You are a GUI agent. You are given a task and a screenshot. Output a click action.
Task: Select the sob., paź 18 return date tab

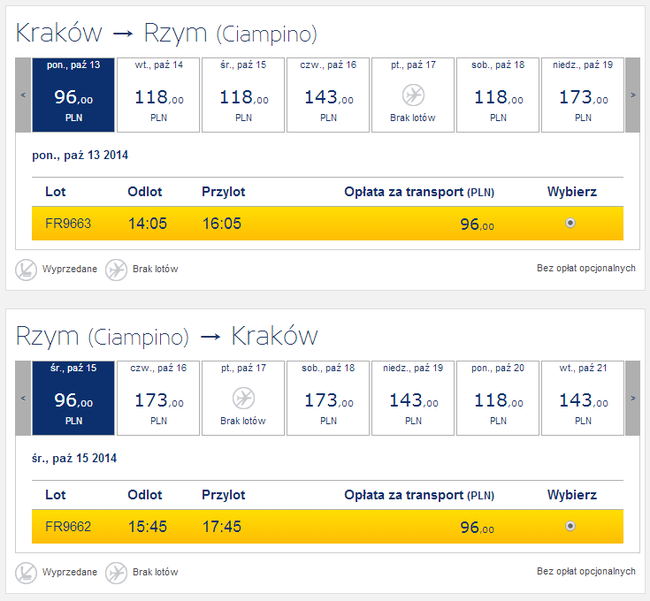coord(327,398)
